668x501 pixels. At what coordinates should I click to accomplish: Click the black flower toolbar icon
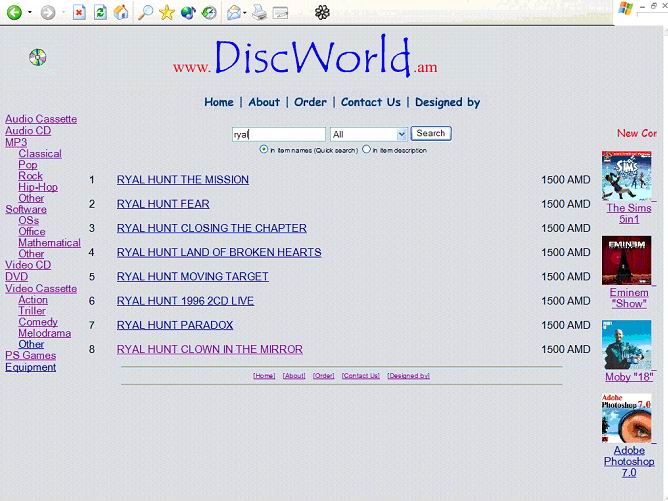(x=322, y=12)
